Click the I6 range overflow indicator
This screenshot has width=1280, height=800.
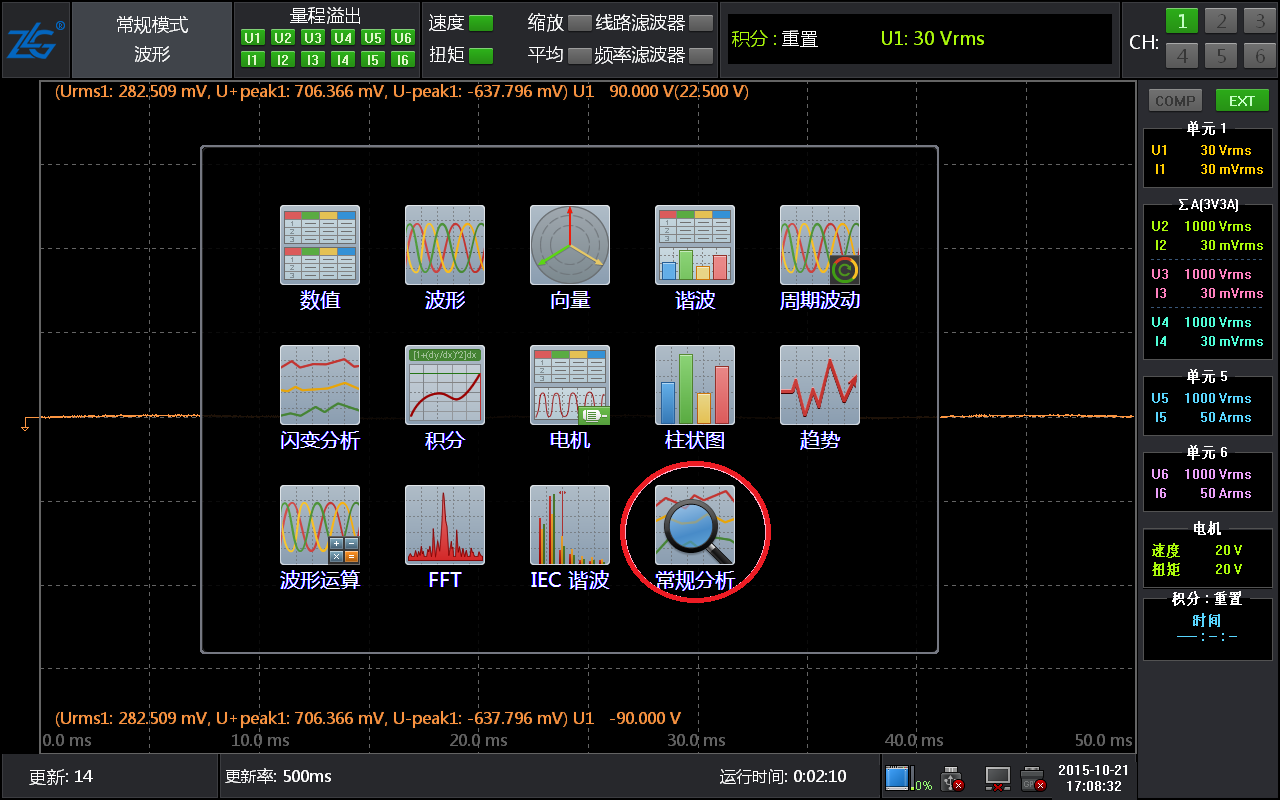click(403, 60)
